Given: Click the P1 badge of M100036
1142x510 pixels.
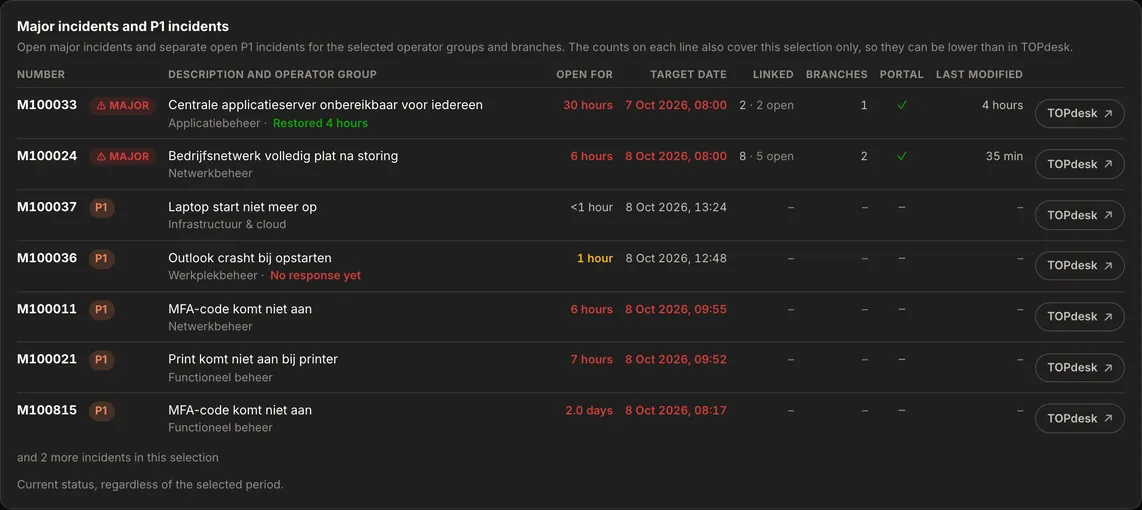Looking at the screenshot, I should coord(101,259).
